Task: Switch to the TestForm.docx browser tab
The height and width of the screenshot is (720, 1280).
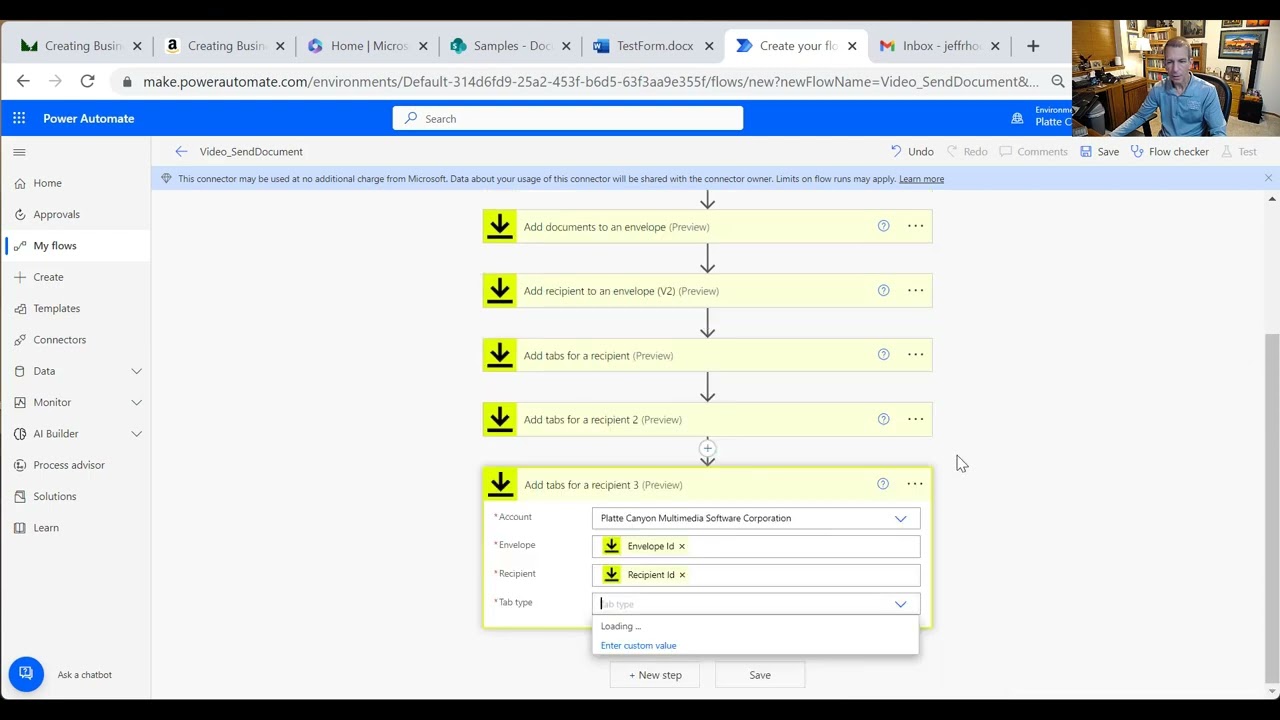Action: coord(654,46)
